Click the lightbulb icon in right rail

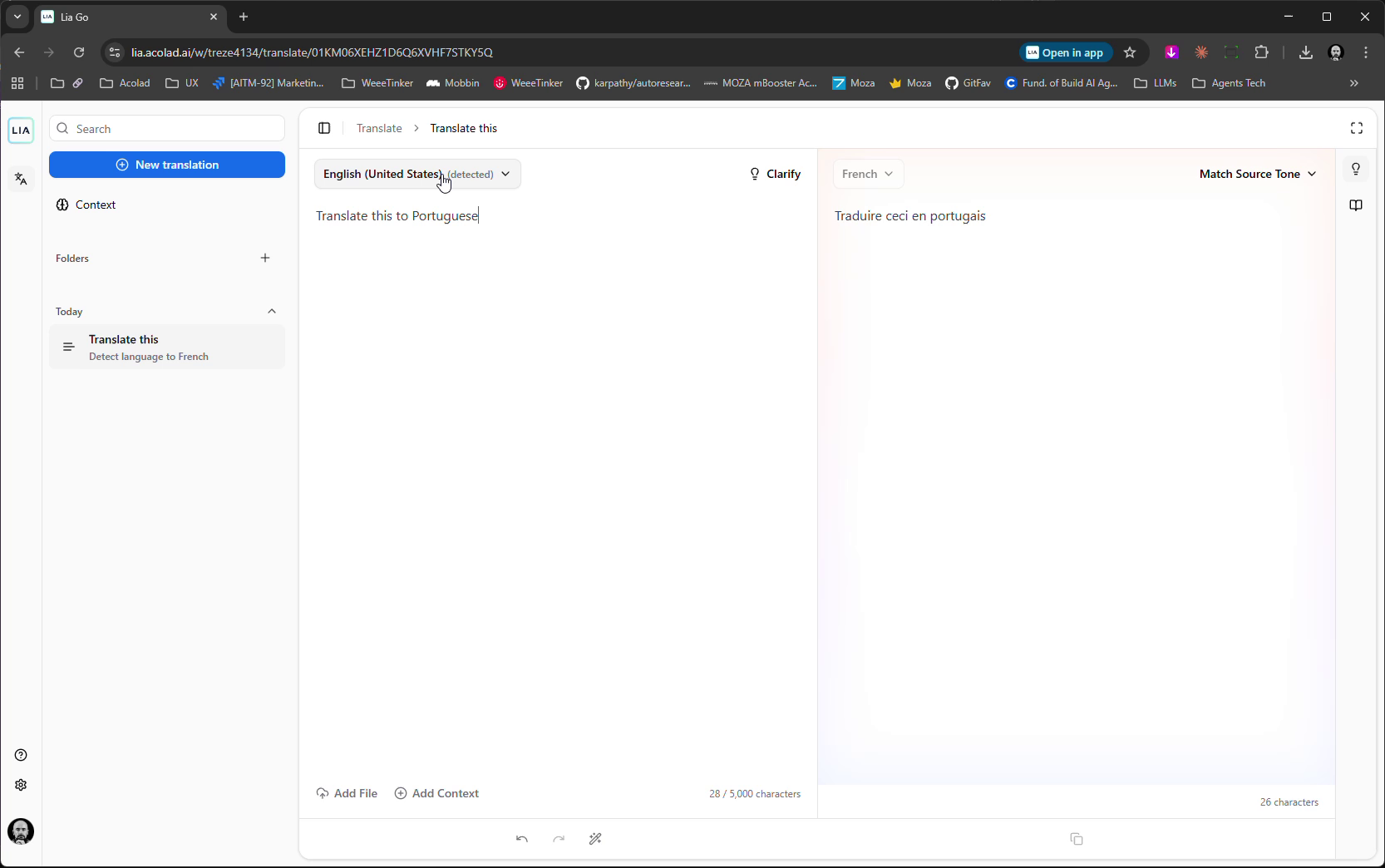[1355, 170]
